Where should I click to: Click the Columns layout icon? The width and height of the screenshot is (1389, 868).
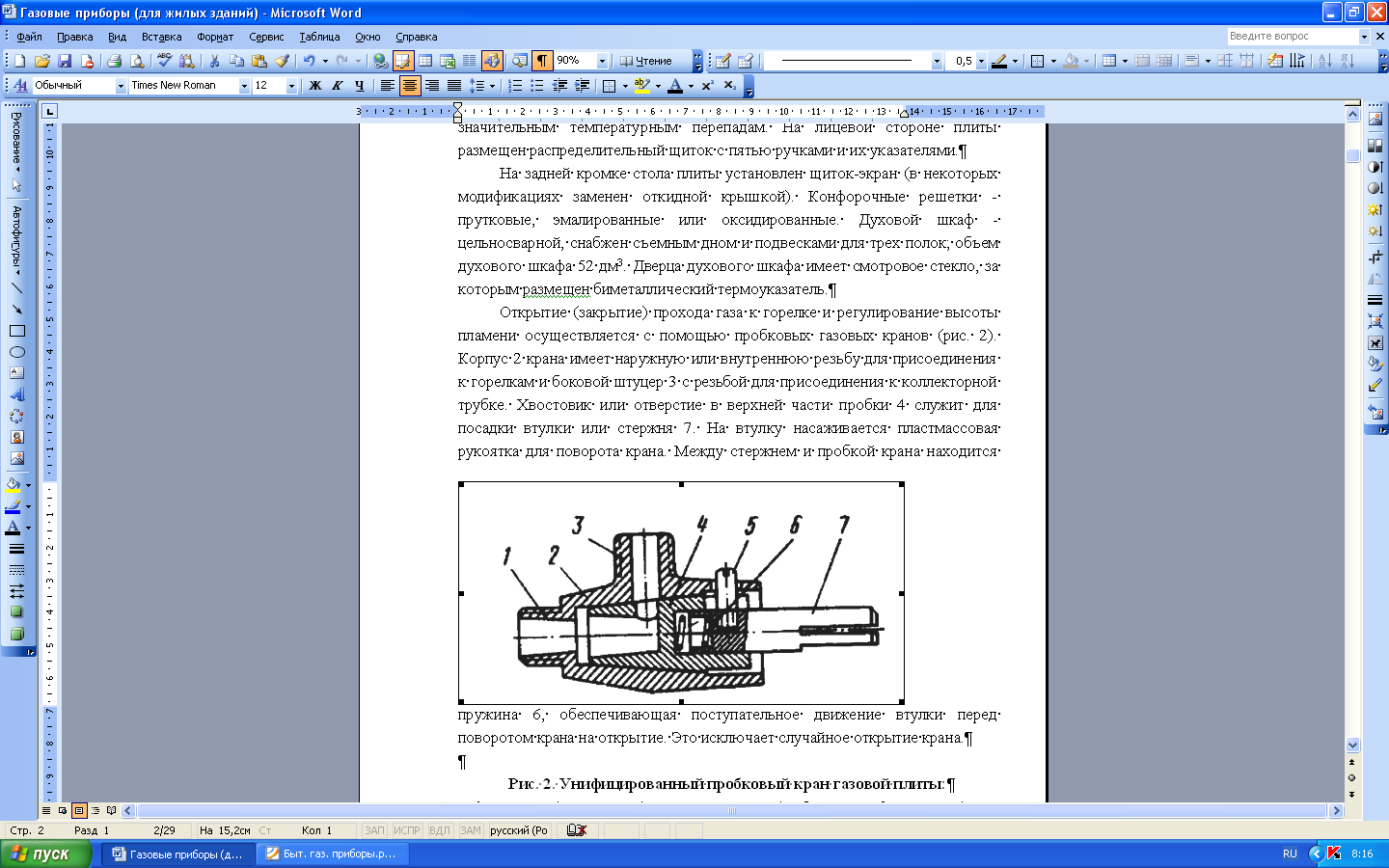click(x=470, y=61)
